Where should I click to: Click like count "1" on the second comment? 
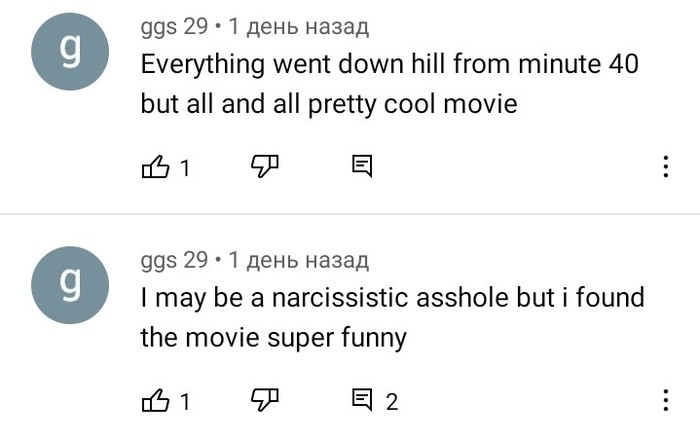click(184, 403)
